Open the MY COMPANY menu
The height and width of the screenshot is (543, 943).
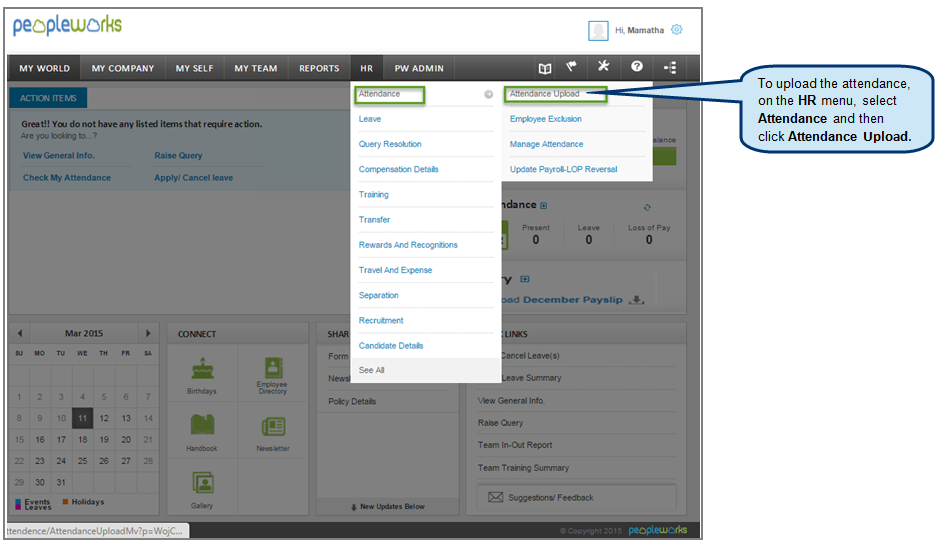coord(123,69)
